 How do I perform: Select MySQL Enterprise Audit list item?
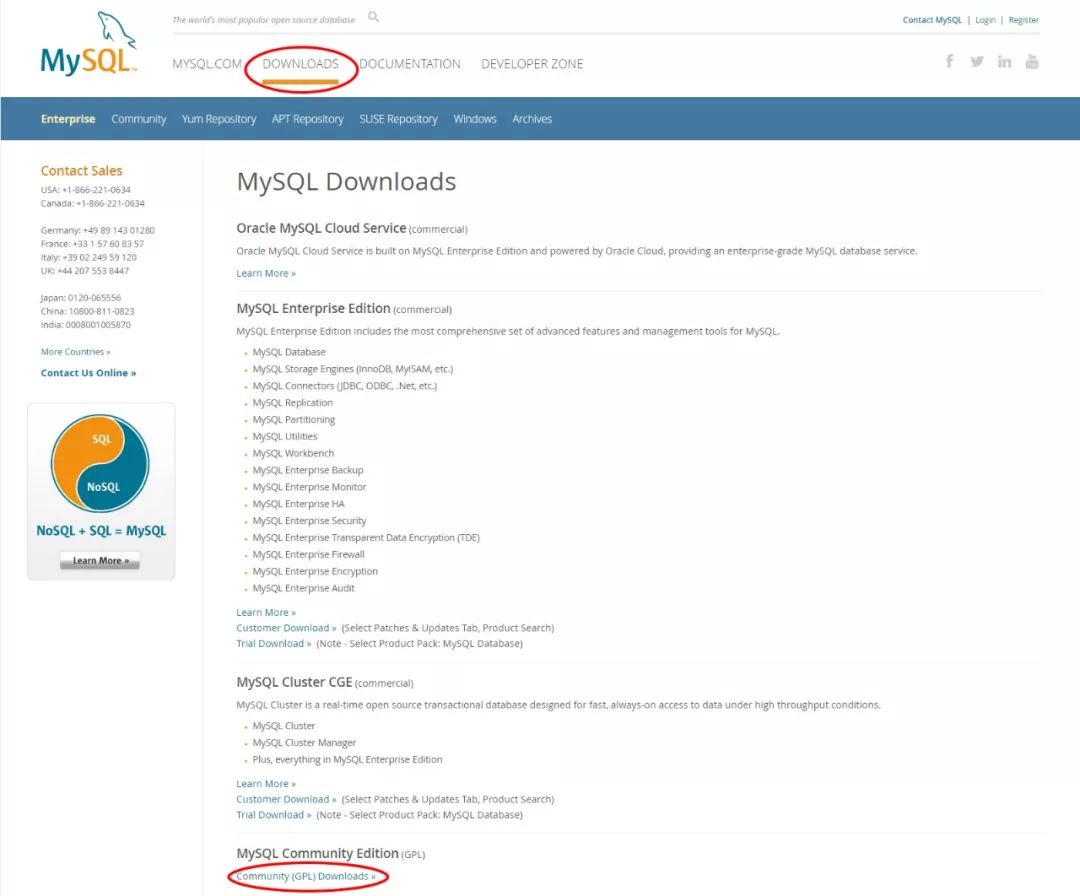coord(303,588)
